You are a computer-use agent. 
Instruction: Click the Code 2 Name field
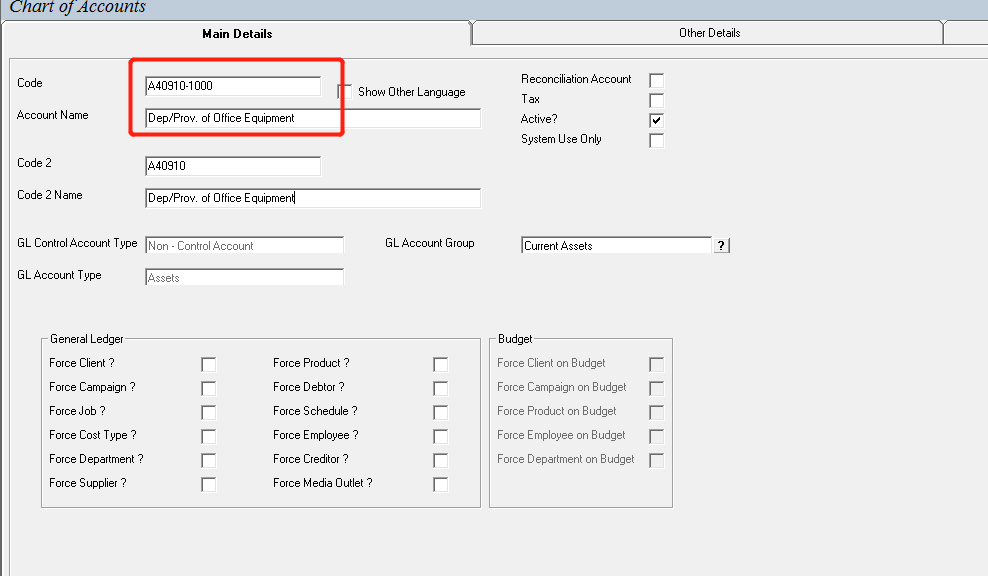[313, 199]
